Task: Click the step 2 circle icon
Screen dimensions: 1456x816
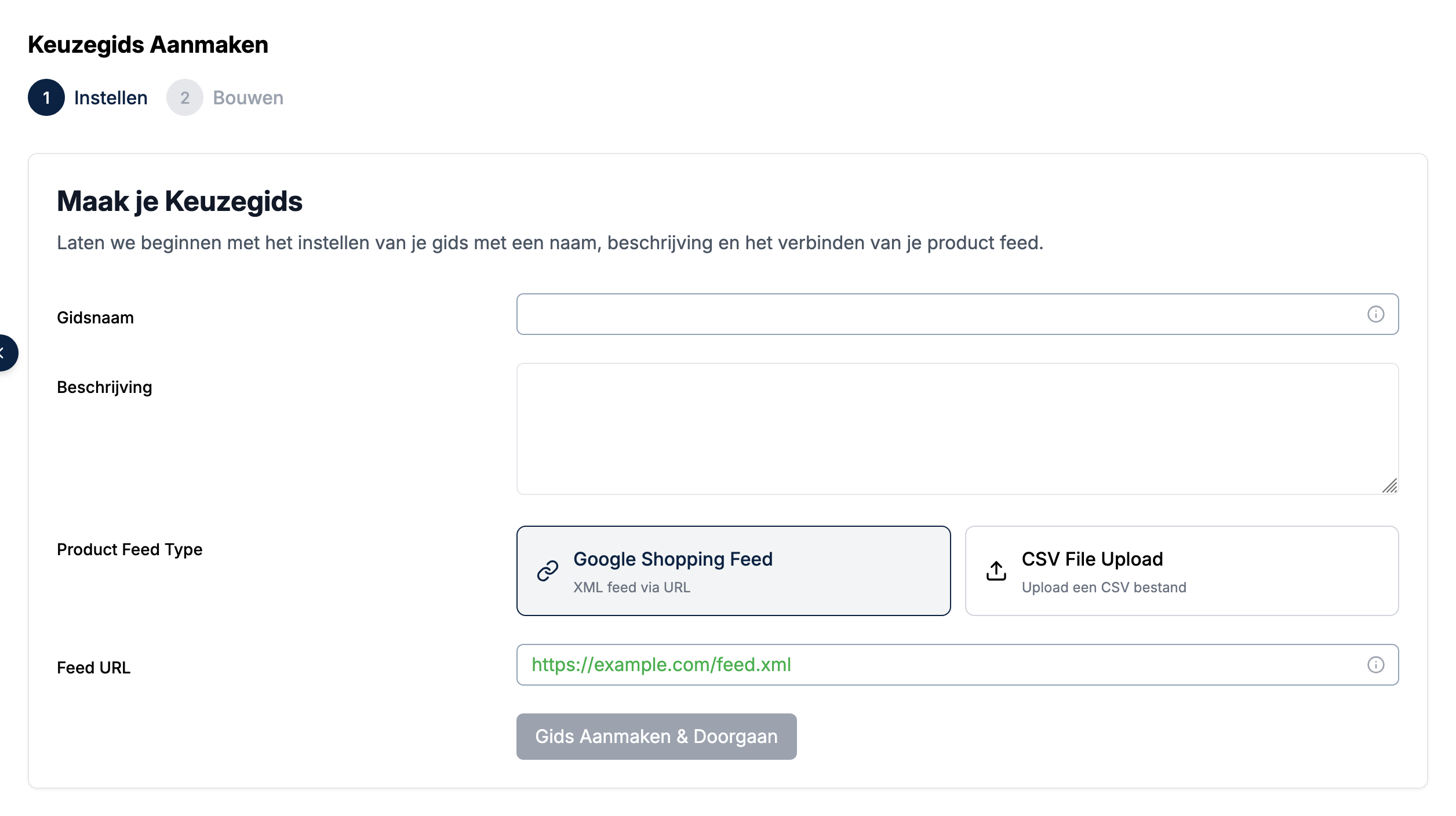Action: 184,97
